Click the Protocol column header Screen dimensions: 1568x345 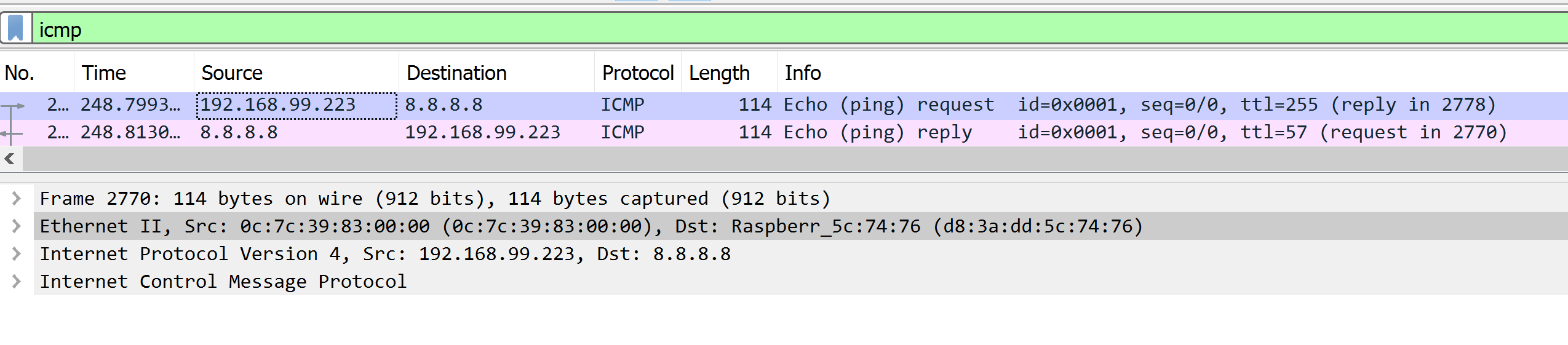[638, 73]
